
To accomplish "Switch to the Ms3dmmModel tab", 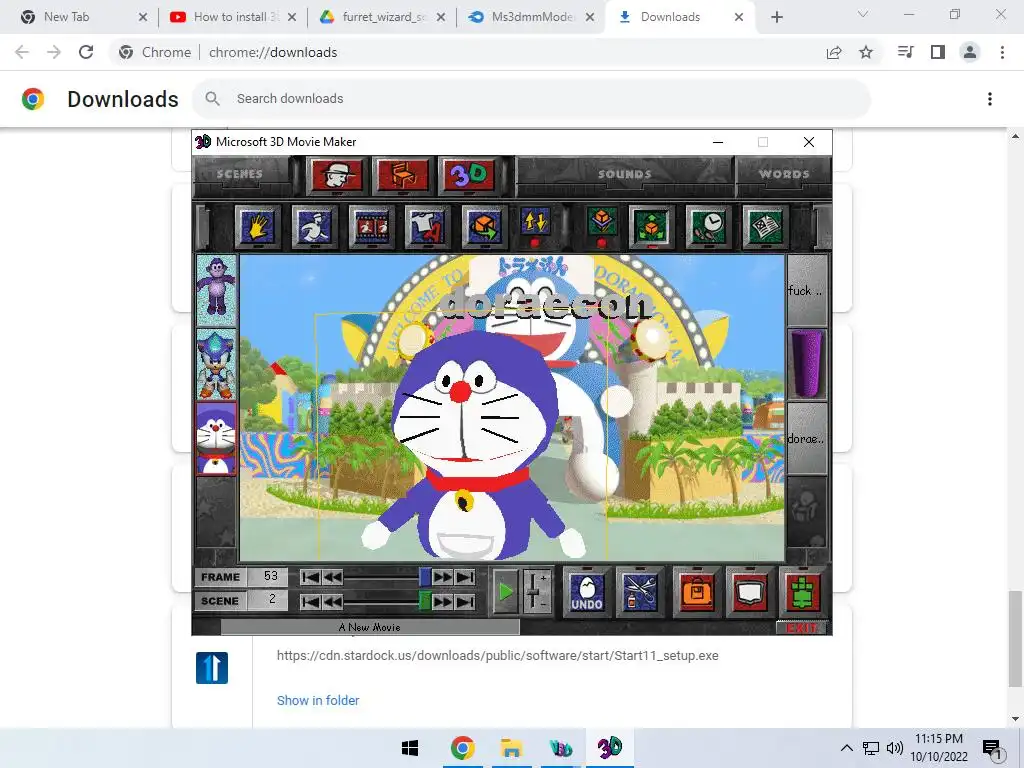I will [x=530, y=17].
